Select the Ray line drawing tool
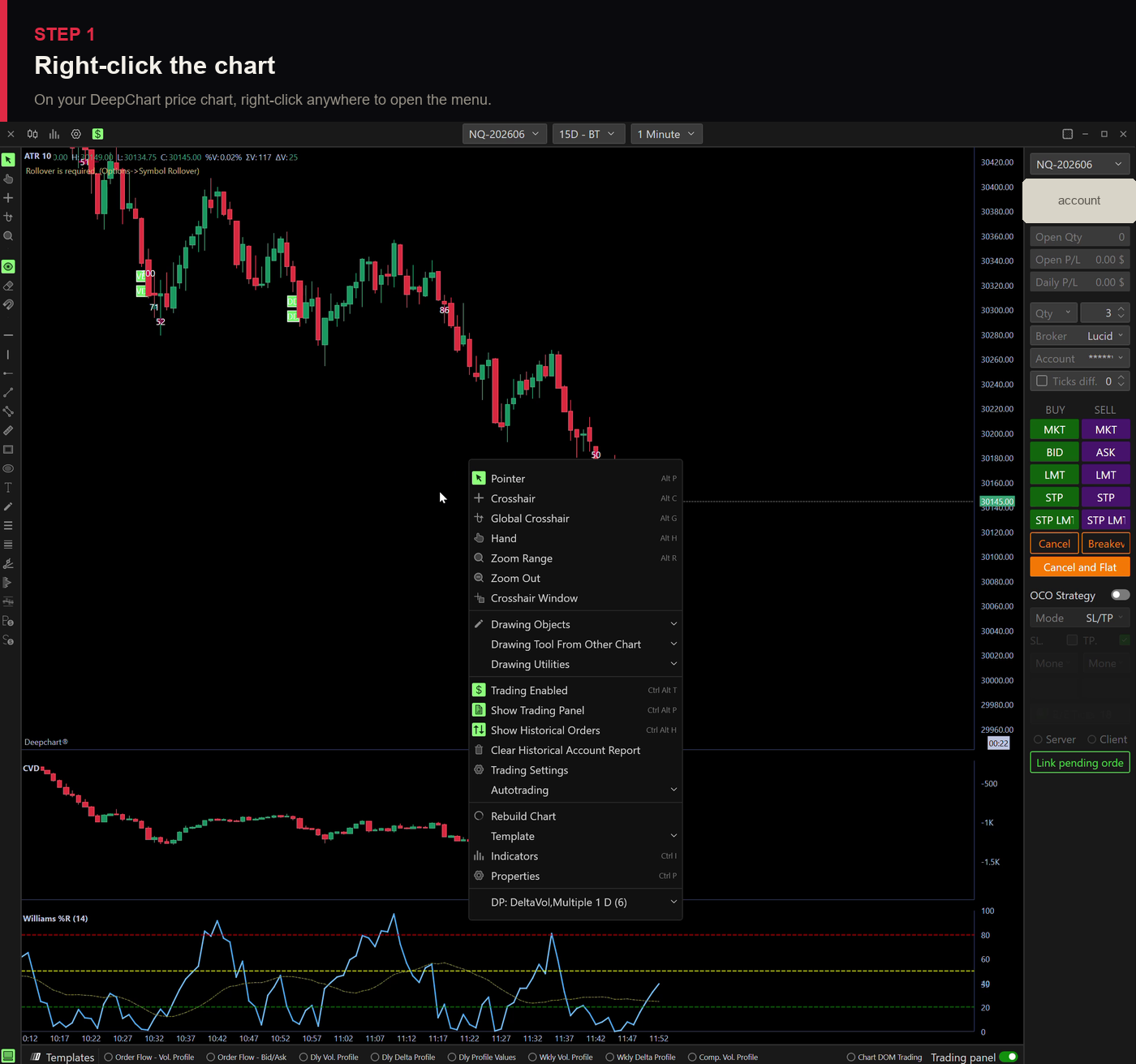The height and width of the screenshot is (1064, 1136). pyautogui.click(x=8, y=373)
